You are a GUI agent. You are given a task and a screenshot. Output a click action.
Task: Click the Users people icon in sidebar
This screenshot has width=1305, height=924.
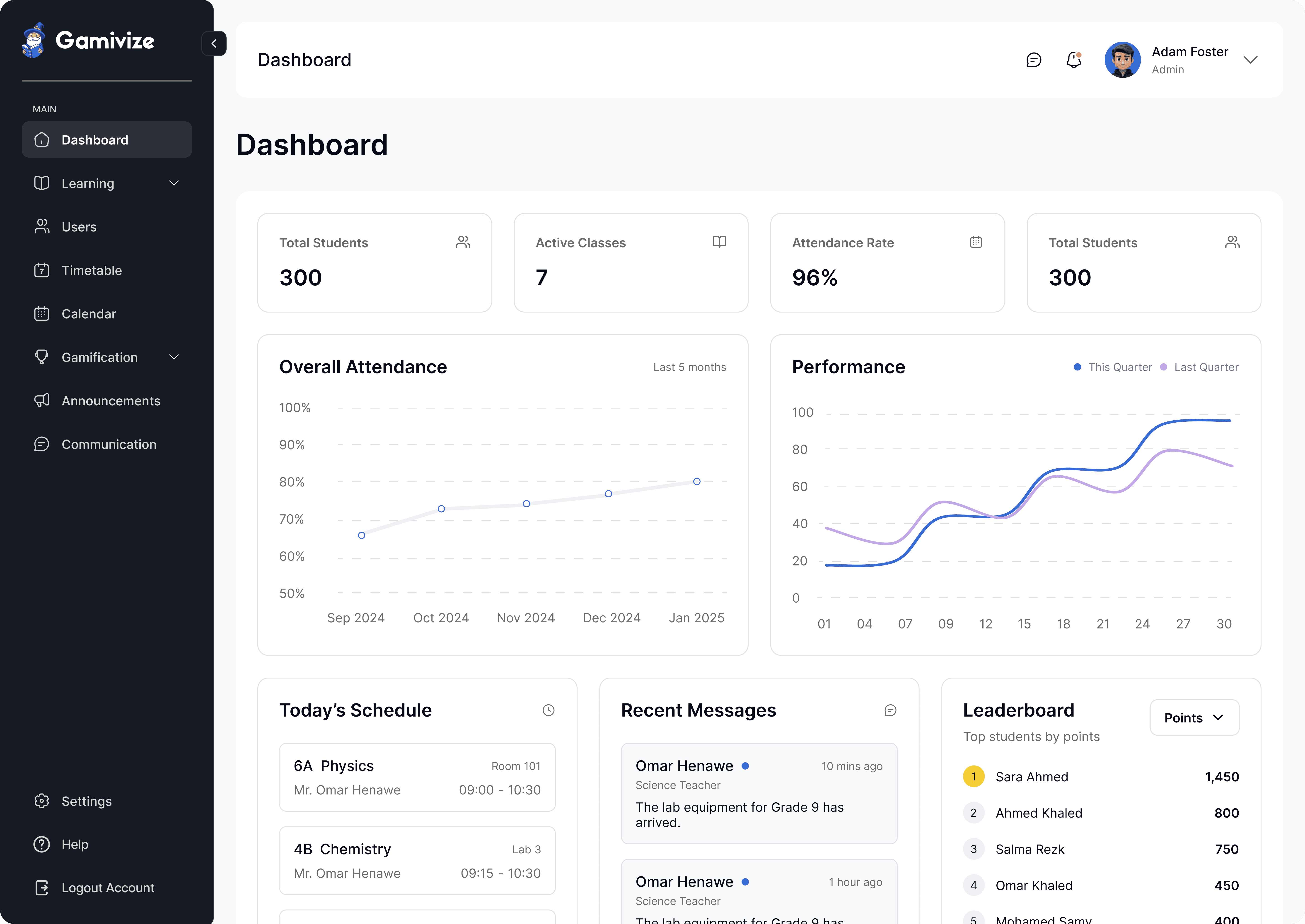[41, 226]
